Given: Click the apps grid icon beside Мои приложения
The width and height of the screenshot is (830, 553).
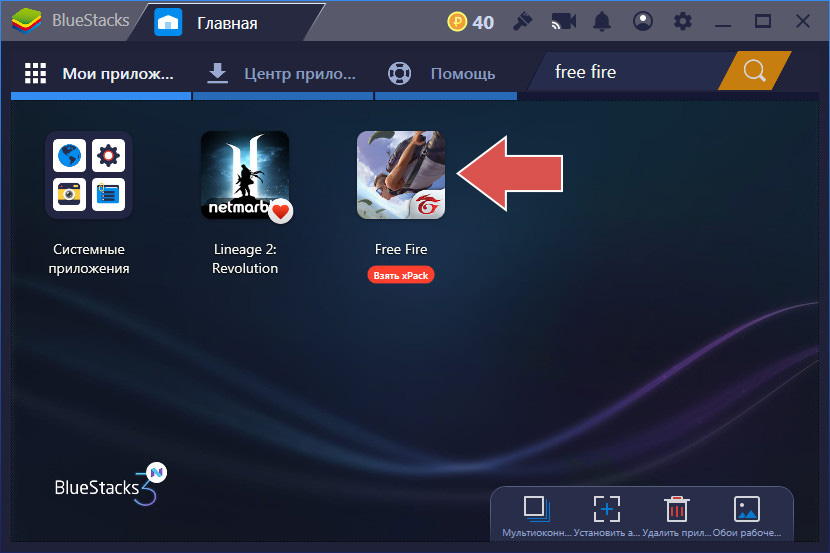Looking at the screenshot, I should 35,73.
